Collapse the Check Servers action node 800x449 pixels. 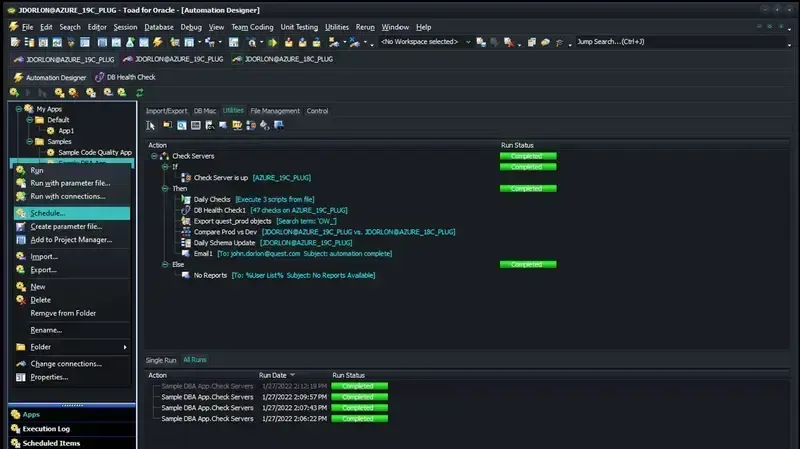[154, 156]
